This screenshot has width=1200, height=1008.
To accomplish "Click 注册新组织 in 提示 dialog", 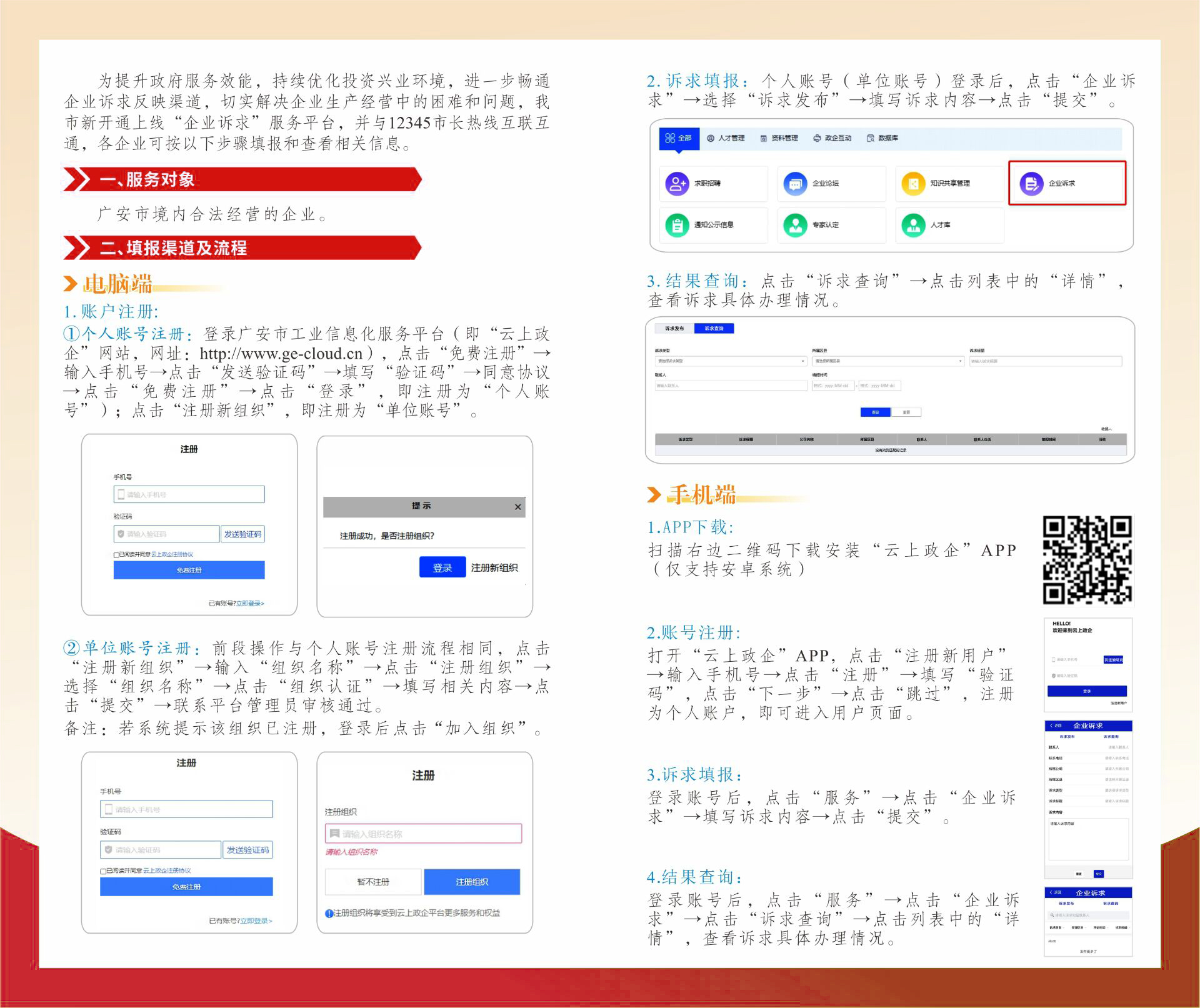I will click(494, 567).
